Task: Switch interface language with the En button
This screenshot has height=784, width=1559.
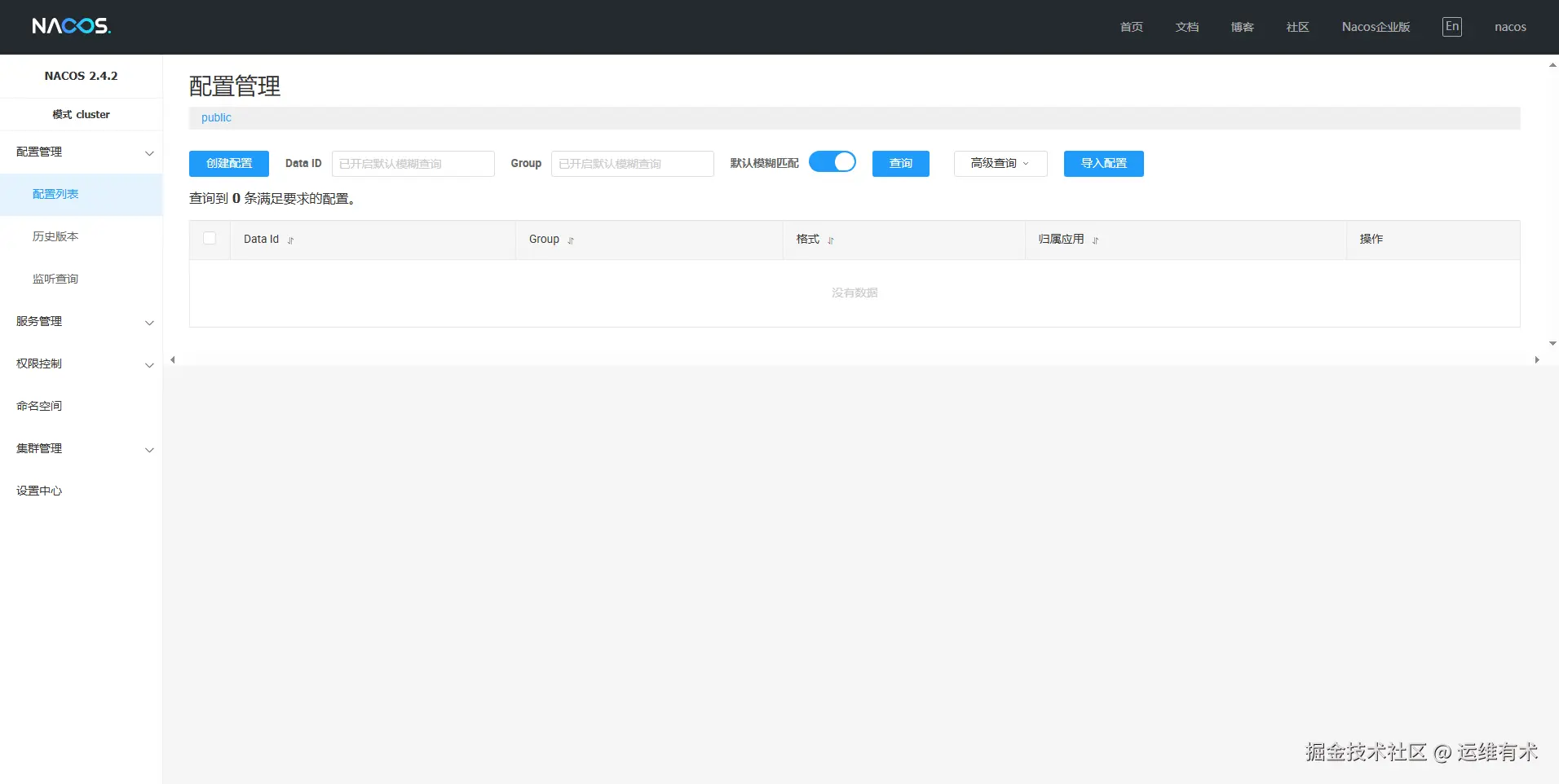Action: point(1451,26)
